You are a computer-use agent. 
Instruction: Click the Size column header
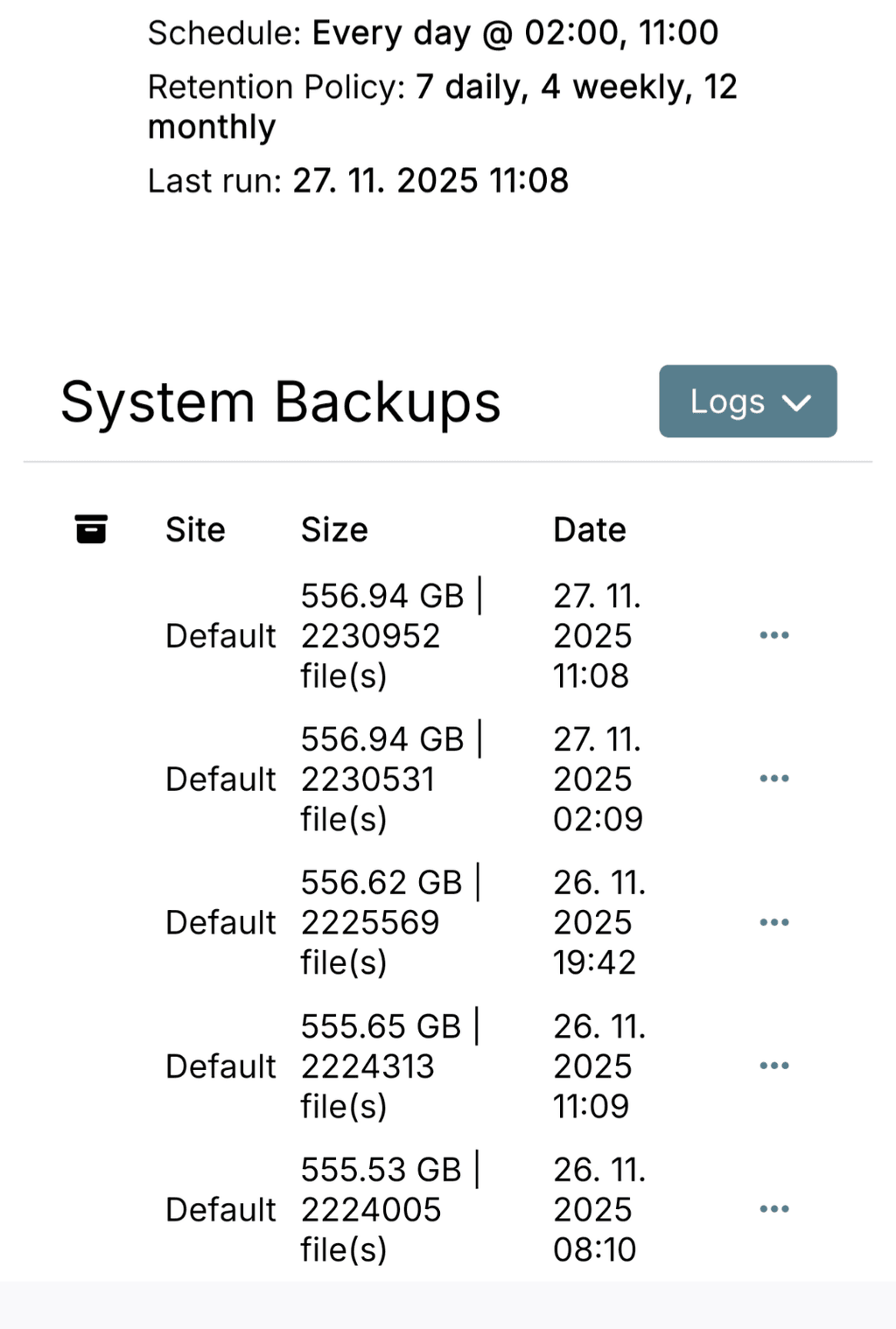tap(334, 530)
